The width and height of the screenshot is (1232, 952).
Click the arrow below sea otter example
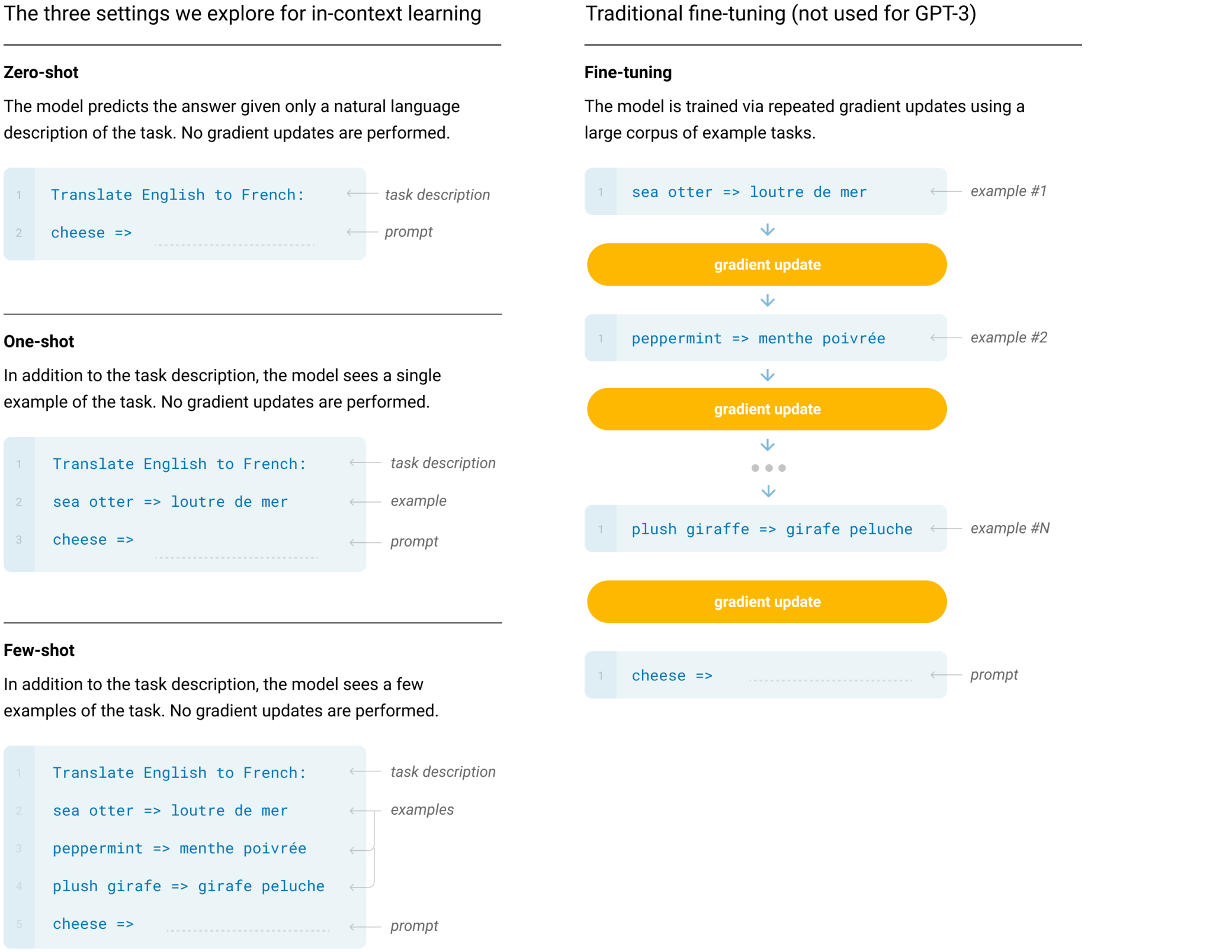pos(767,229)
